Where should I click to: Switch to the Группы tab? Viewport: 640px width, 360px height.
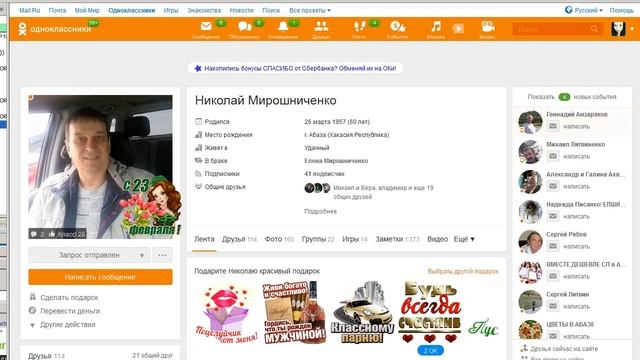(318, 239)
